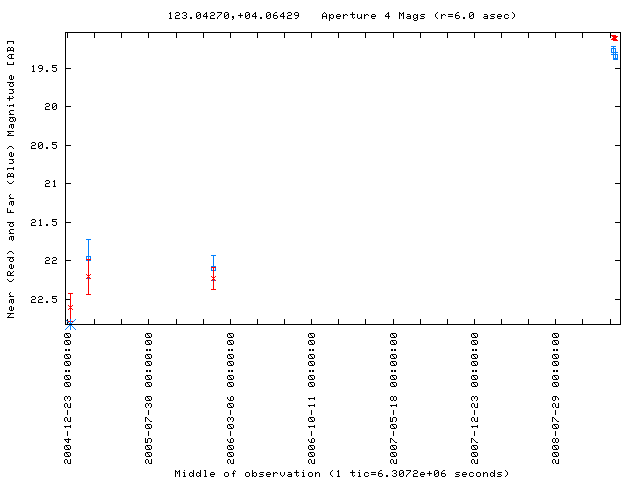This screenshot has height=480, width=640.
Task: Click the x-axis date 2006-10-11 00:00:00
Action: (312, 398)
